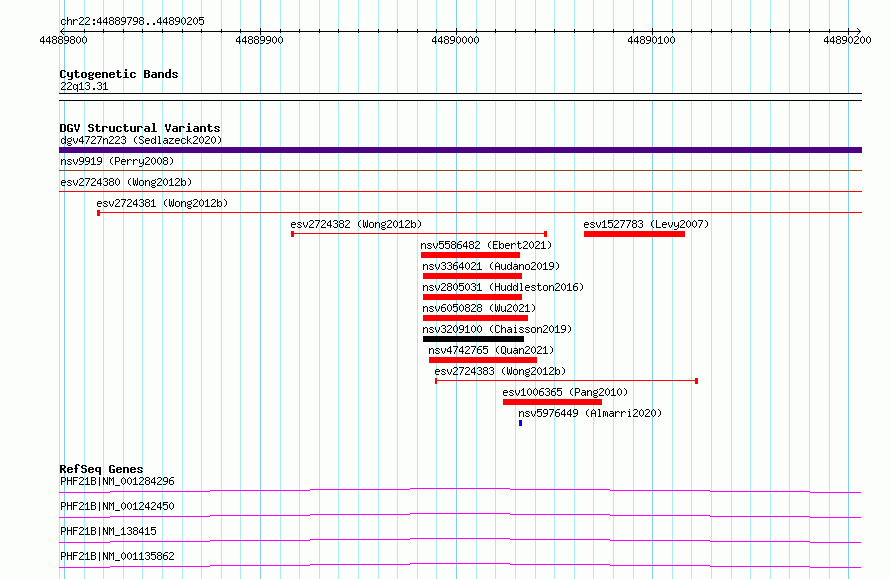Click the 44889900 ruler position label
The image size is (890, 579).
pos(259,40)
